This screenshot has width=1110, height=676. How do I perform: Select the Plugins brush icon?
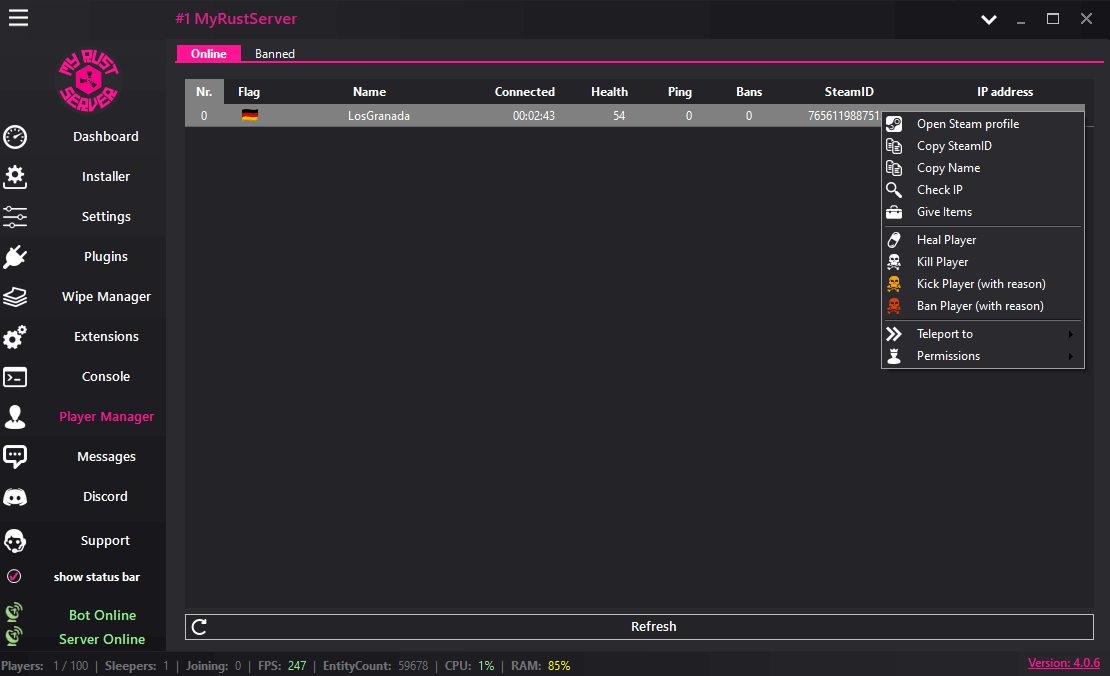click(15, 256)
